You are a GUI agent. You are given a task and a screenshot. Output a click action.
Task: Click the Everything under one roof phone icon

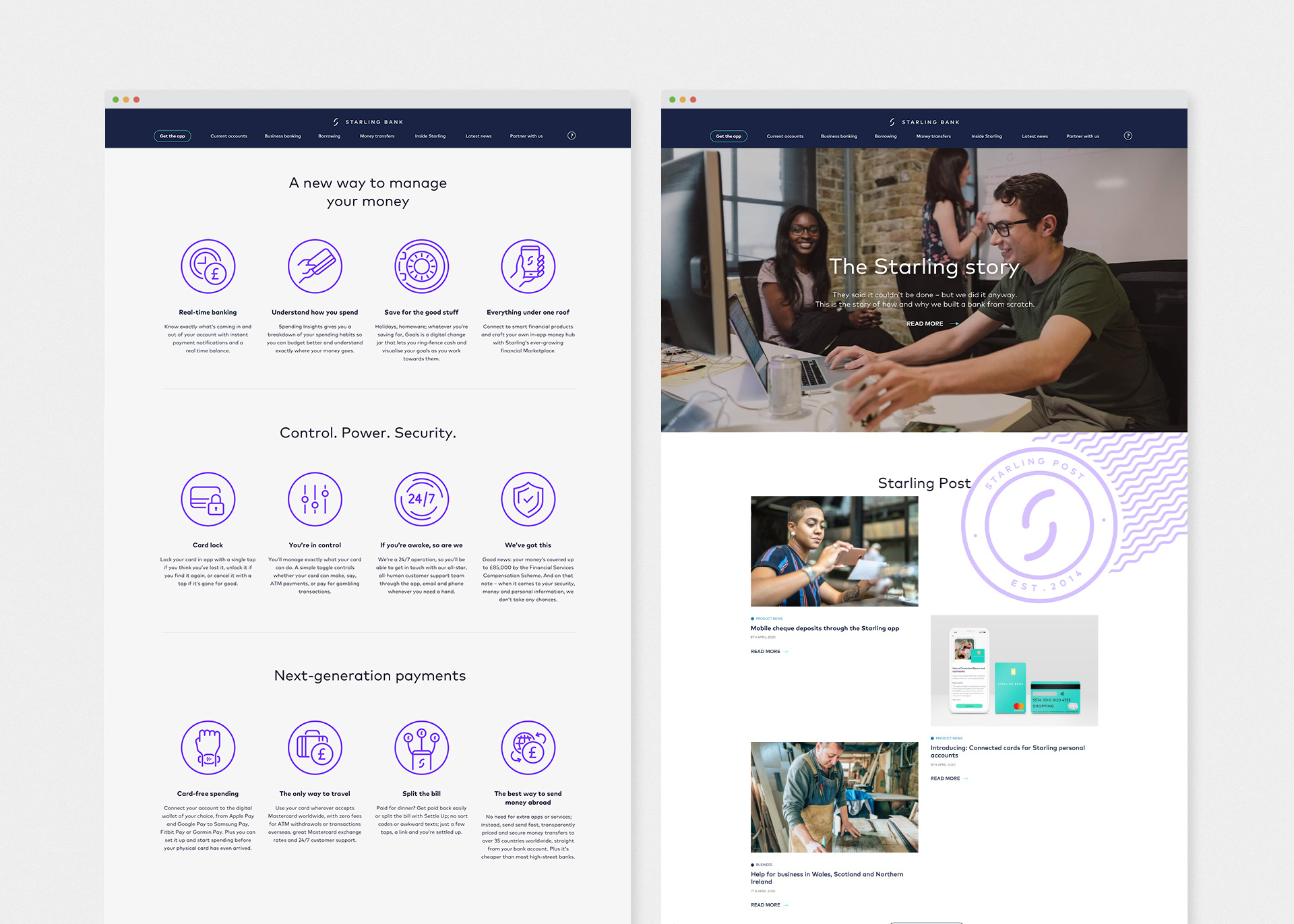click(528, 266)
